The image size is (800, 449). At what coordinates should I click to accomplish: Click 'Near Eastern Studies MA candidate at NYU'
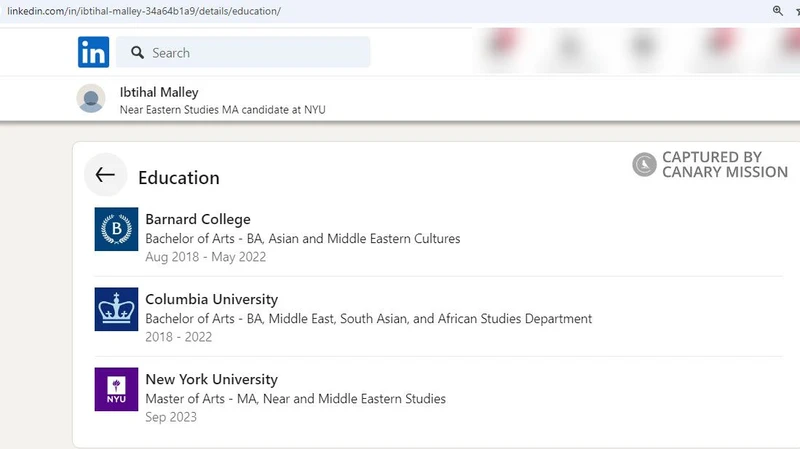(x=222, y=110)
